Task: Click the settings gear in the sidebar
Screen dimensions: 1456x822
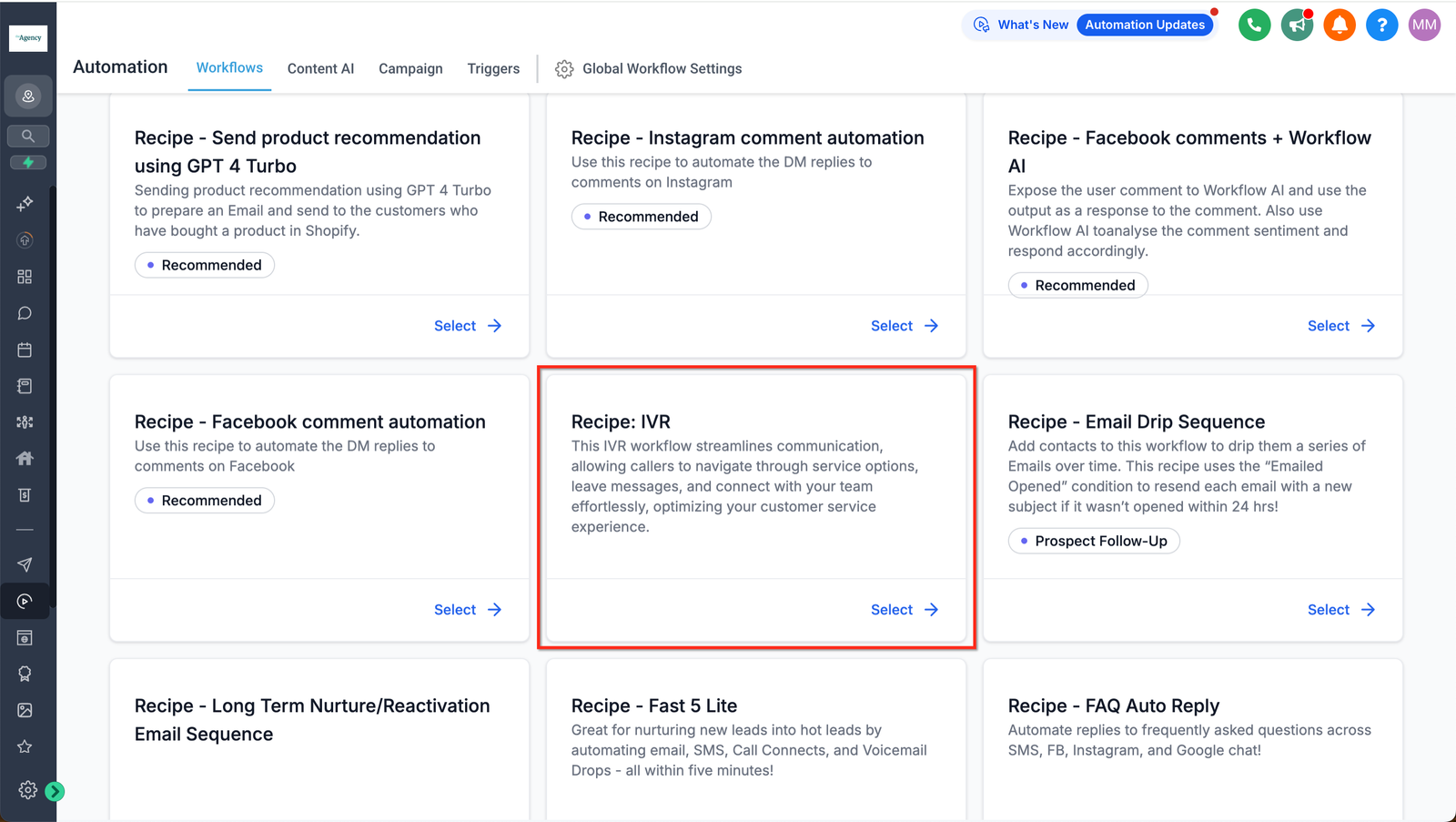Action: pyautogui.click(x=27, y=790)
